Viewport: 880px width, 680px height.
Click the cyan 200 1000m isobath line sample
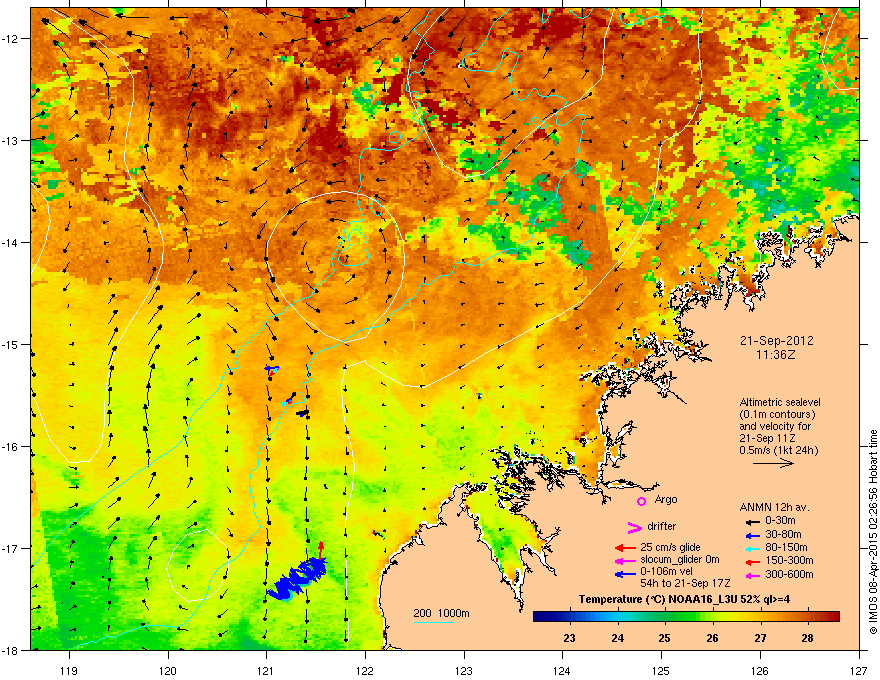click(434, 622)
